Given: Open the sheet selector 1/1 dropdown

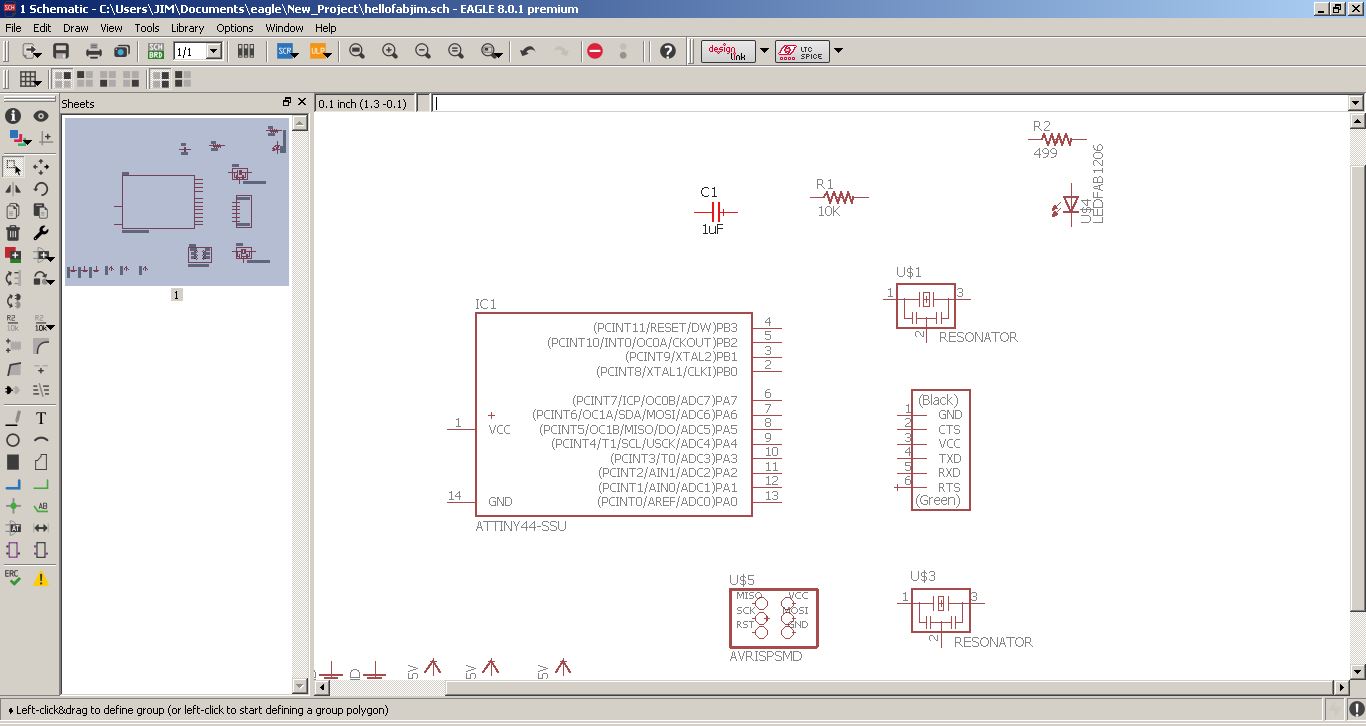Looking at the screenshot, I should (213, 51).
